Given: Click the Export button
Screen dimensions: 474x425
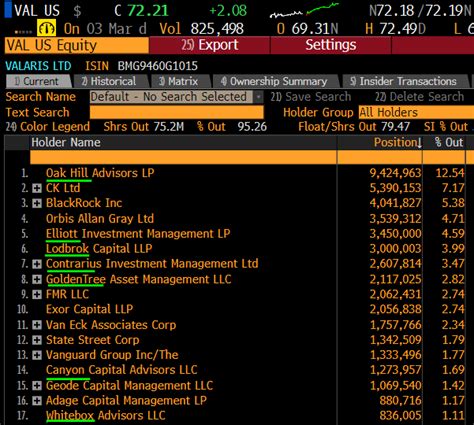Looking at the screenshot, I should (x=210, y=45).
